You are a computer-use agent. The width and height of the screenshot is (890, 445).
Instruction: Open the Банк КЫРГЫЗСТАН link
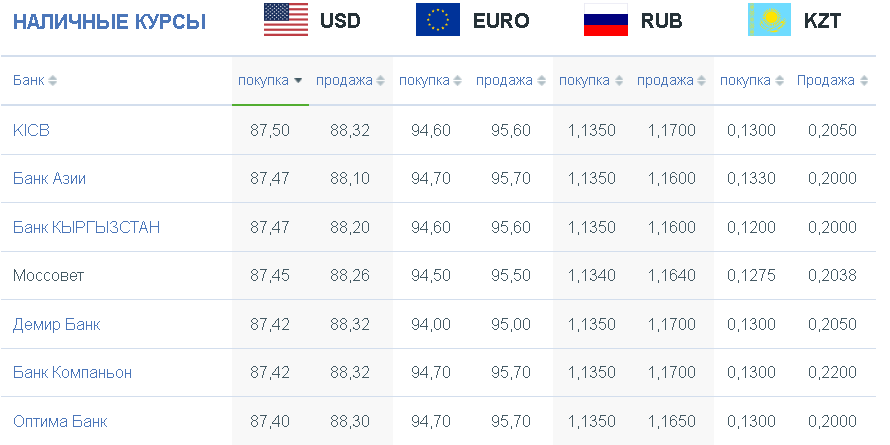[x=86, y=228]
